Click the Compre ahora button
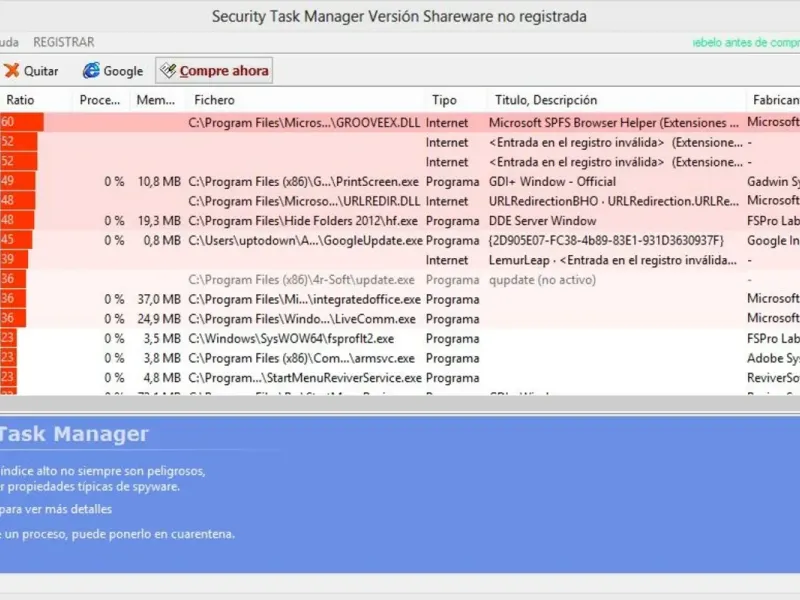Viewport: 800px width, 600px height. point(214,70)
